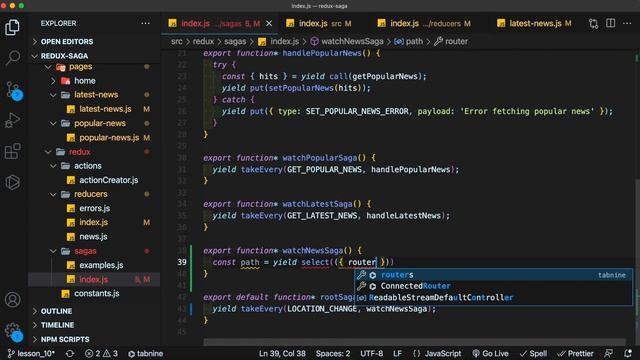
Task: Open Source Control view in activity bar
Action: (x=13, y=90)
